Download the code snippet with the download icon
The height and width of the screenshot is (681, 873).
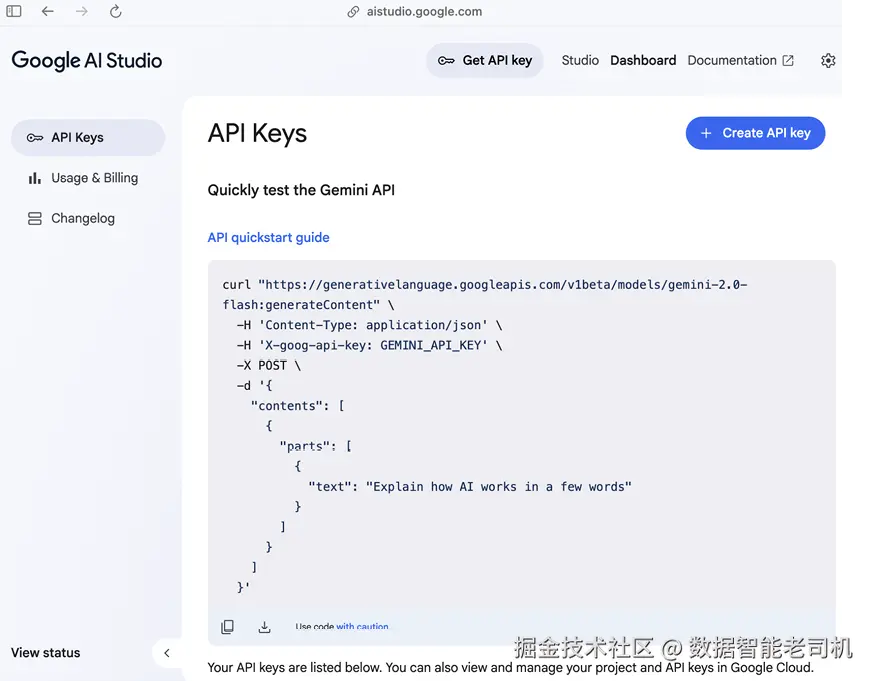coord(264,627)
